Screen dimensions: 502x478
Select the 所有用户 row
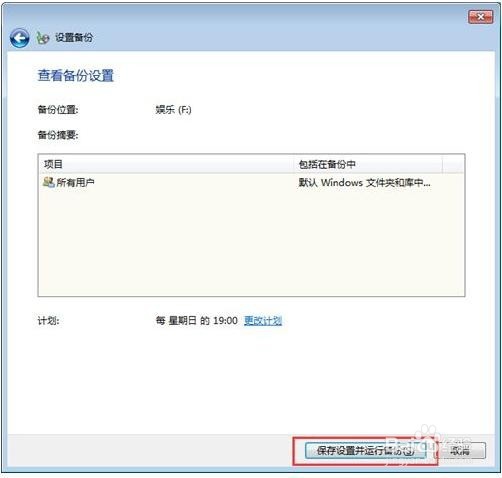point(251,182)
